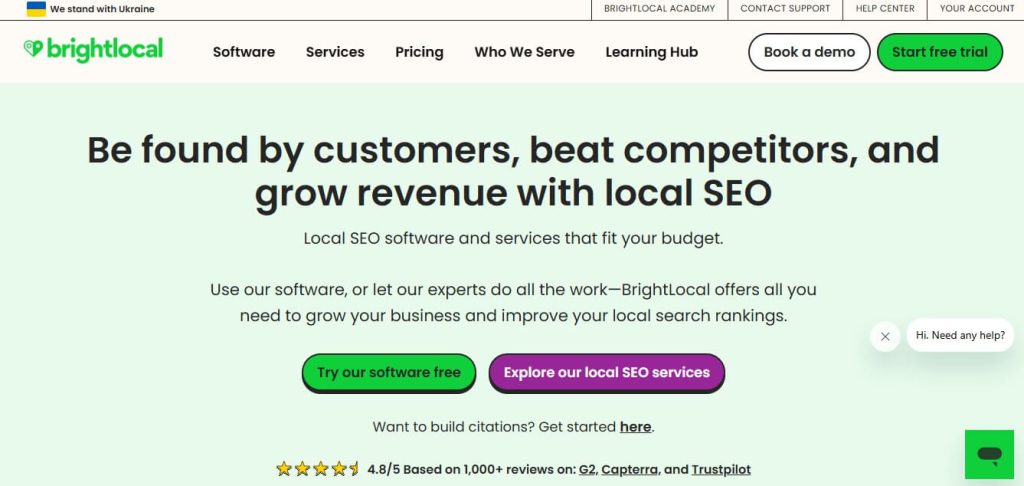
Task: Go to the Pricing page
Action: (x=419, y=52)
